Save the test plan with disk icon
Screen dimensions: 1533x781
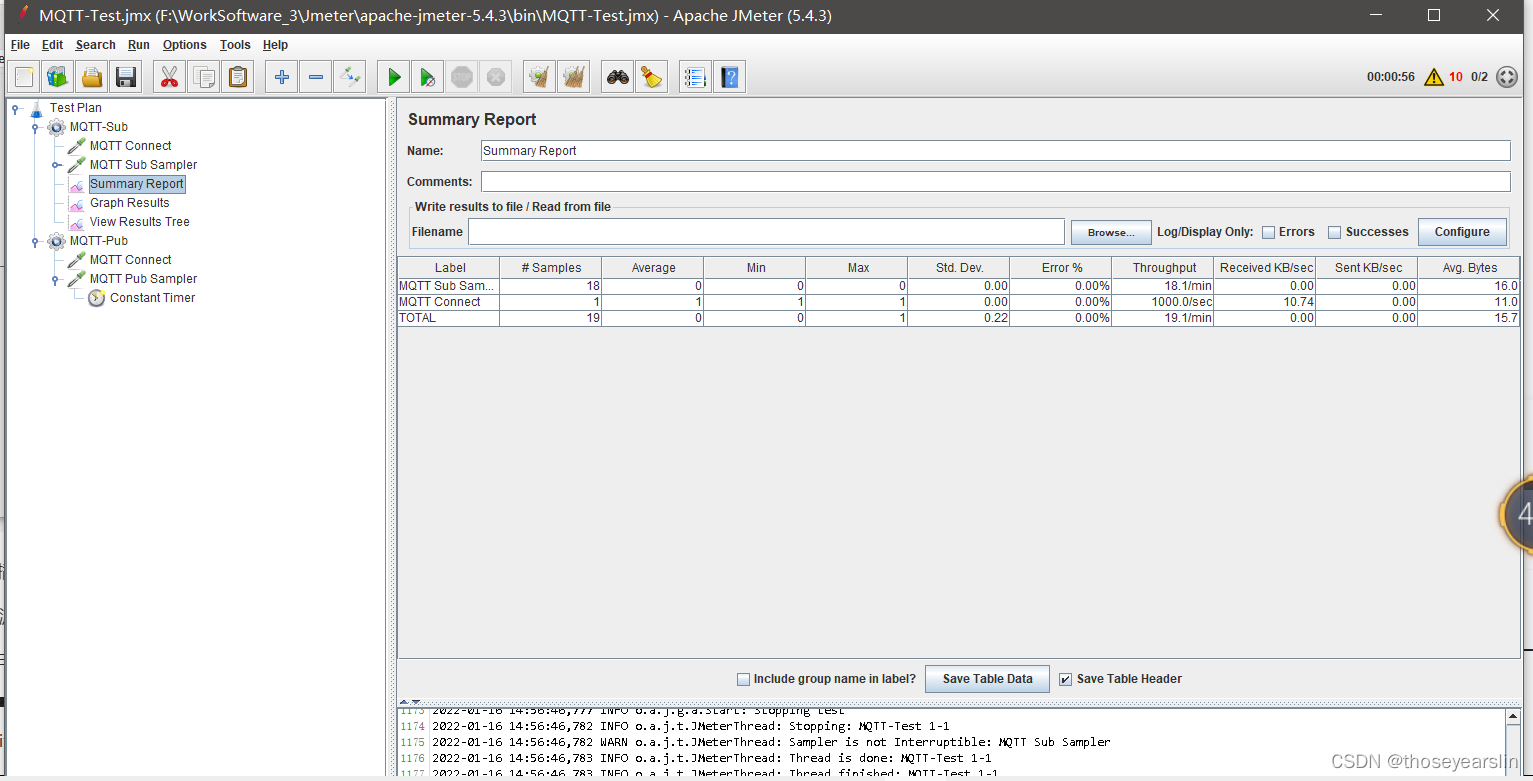(126, 77)
